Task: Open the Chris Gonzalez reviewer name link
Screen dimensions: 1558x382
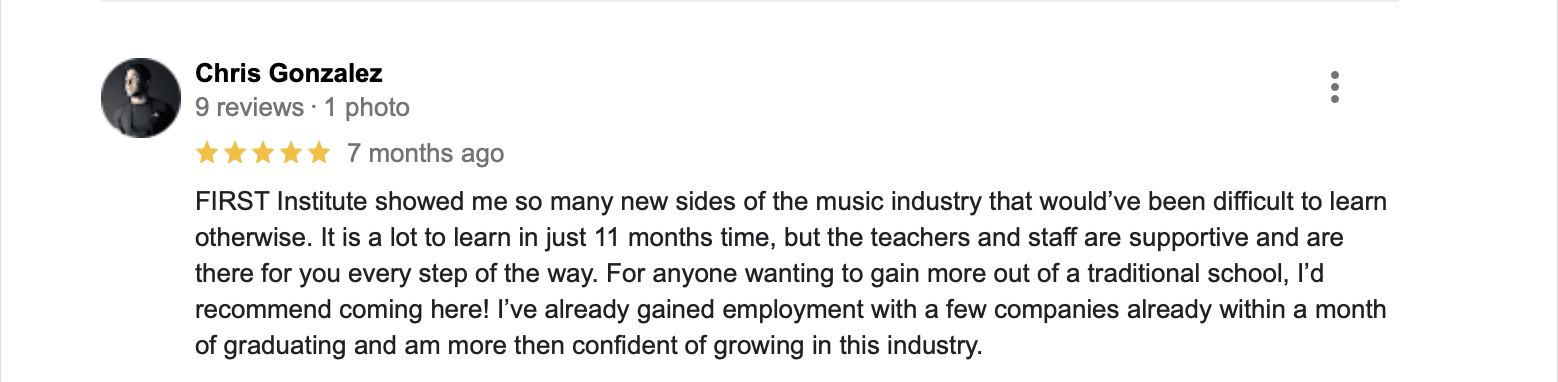Action: (289, 73)
